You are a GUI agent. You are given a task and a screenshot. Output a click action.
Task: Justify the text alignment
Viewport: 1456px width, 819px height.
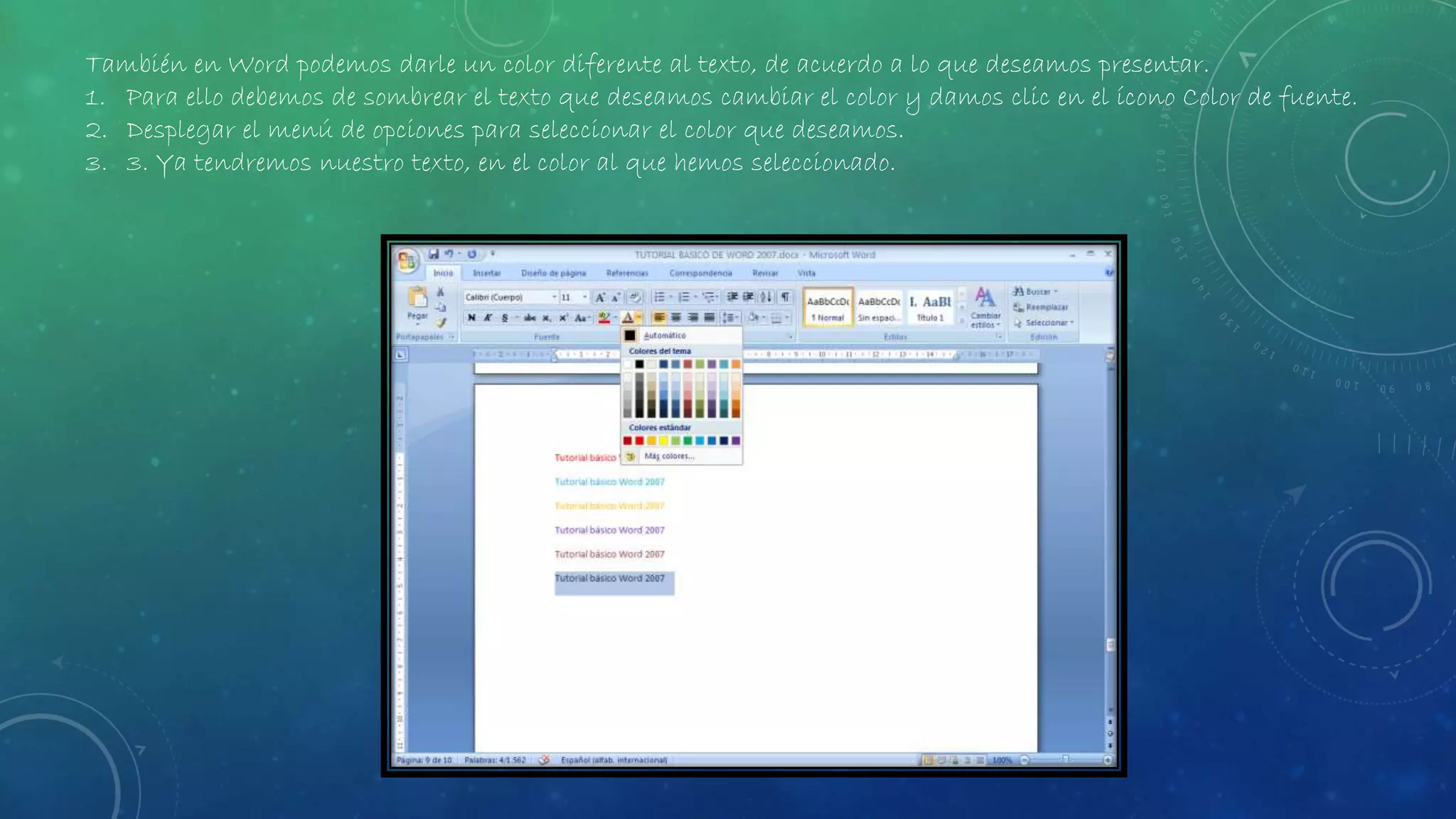pos(709,318)
